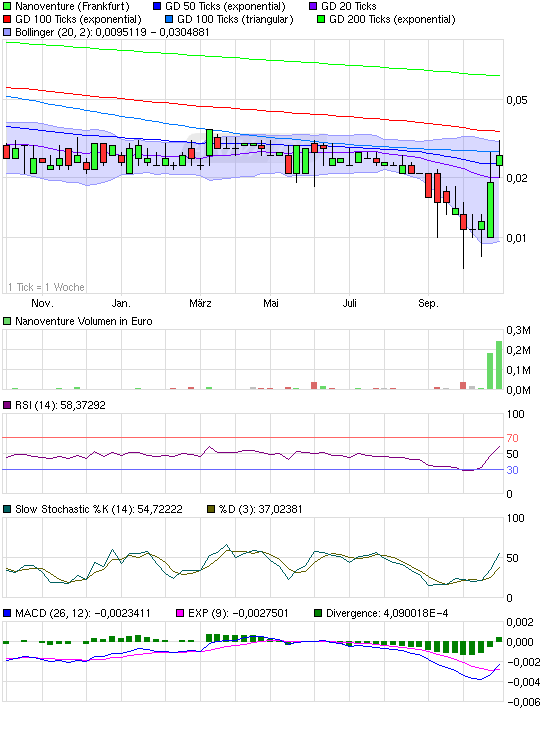Click the 'RSI (14): 58,37292' label
Image resolution: width=545 pixels, height=736 pixels.
pos(60,405)
